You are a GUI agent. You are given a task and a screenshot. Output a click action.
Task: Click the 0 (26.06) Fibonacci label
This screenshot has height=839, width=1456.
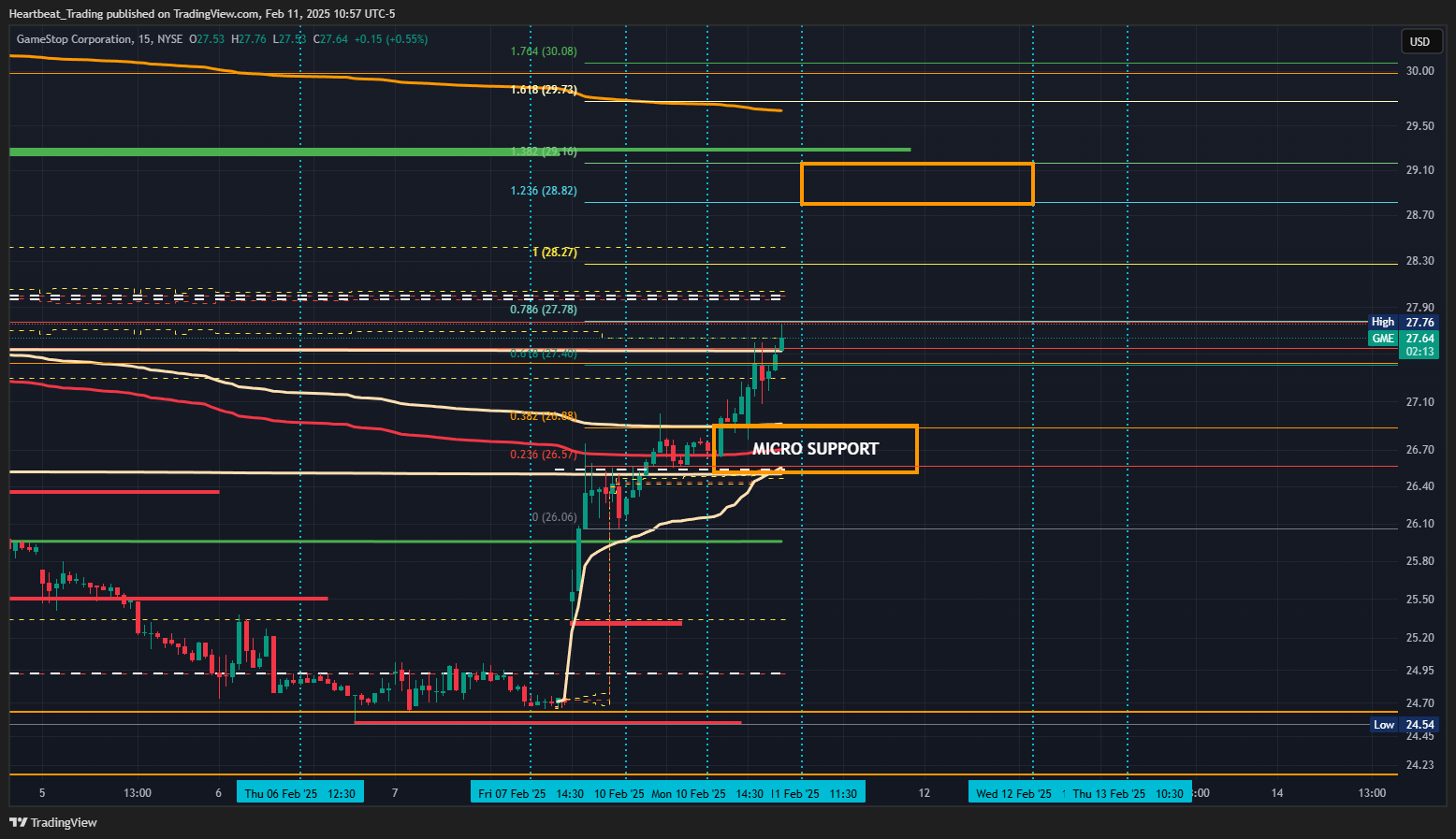pyautogui.click(x=554, y=517)
